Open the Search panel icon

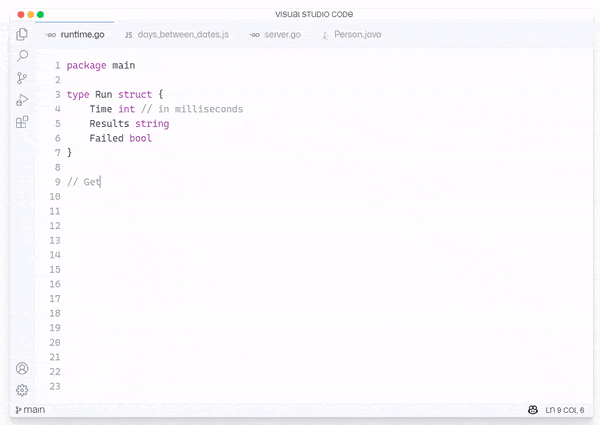[x=22, y=56]
